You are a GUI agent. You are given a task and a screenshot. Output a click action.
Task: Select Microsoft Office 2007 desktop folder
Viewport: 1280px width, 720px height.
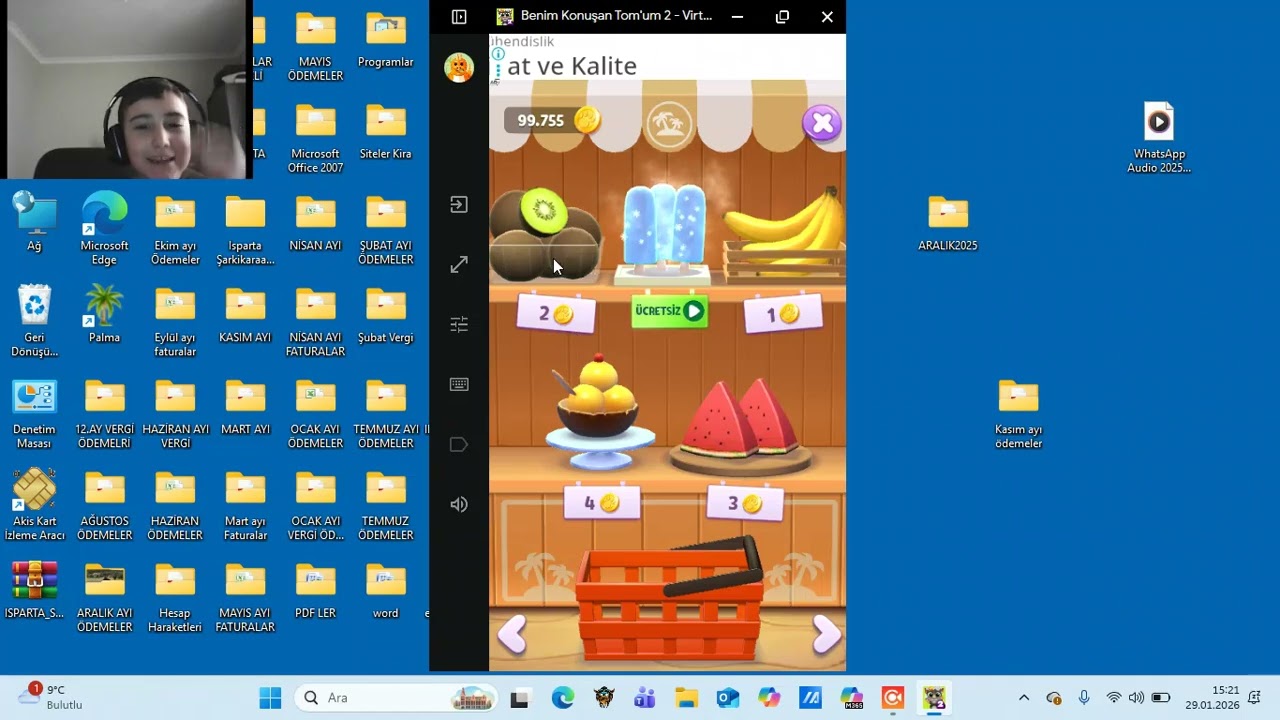tap(316, 139)
